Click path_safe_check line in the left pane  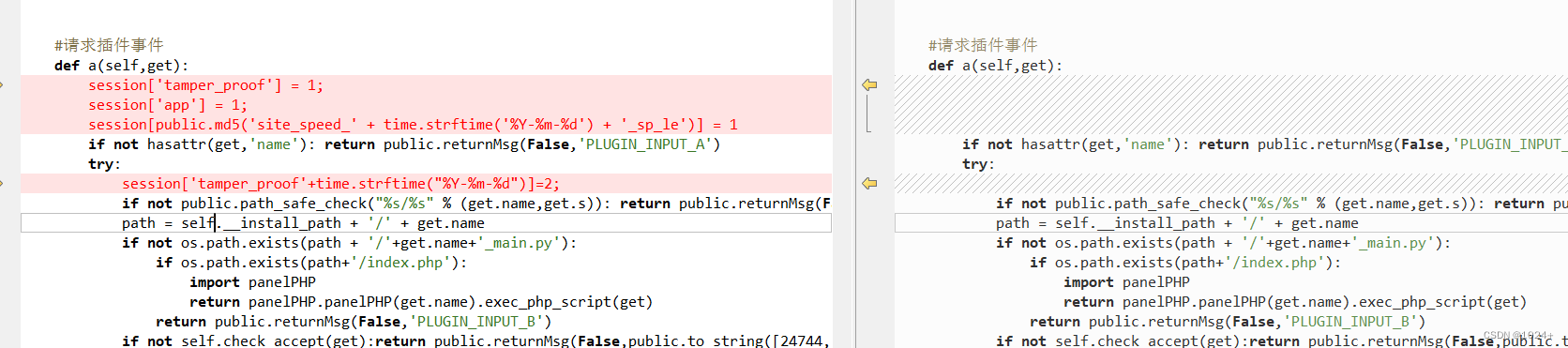coord(476,204)
